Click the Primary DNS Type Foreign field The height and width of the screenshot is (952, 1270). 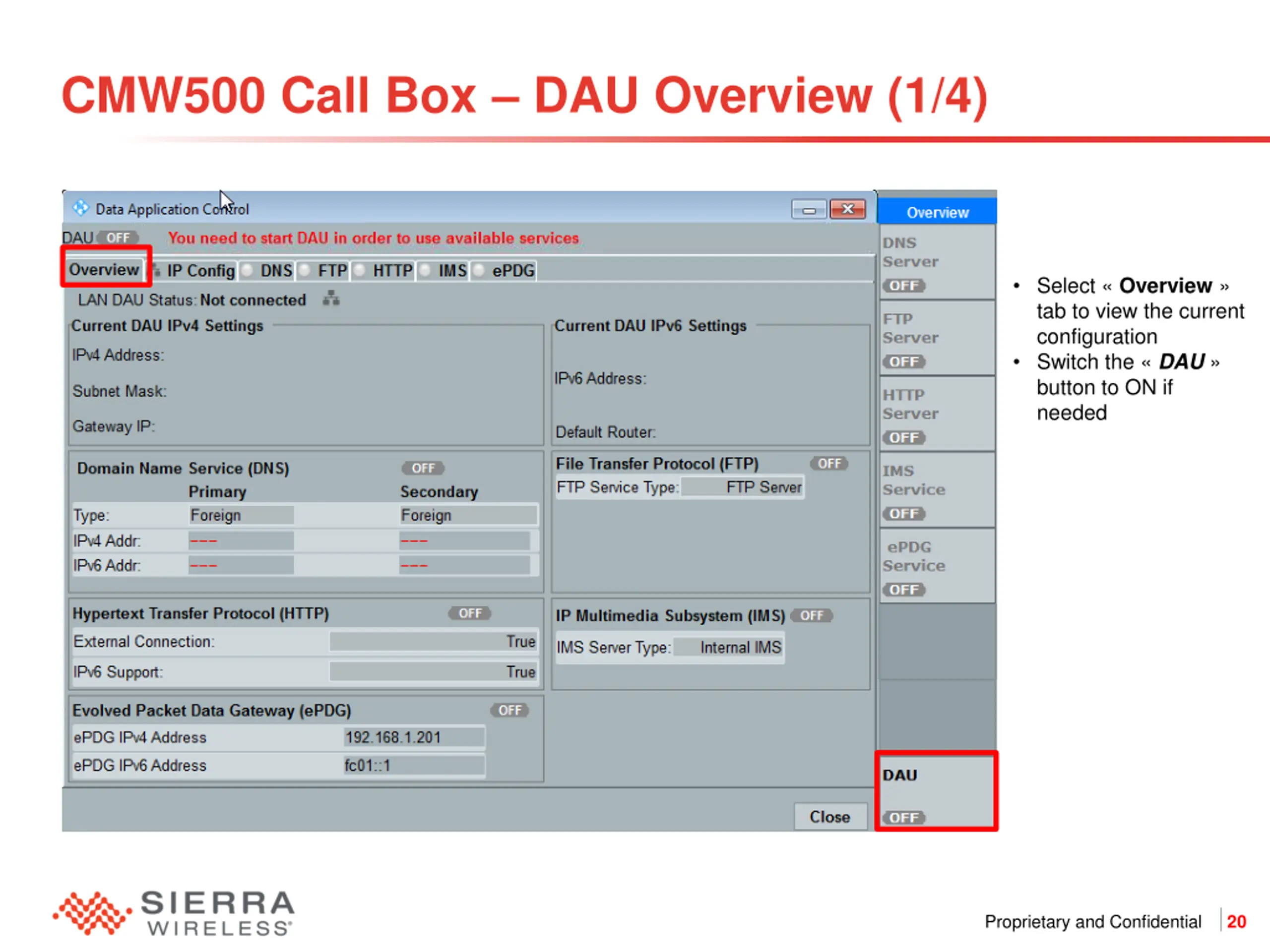pyautogui.click(x=241, y=515)
